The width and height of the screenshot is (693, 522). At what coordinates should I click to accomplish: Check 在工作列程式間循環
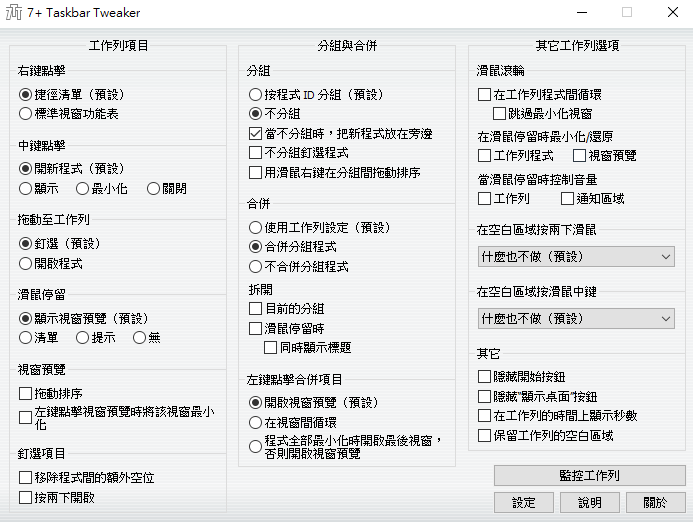[x=540, y=95]
